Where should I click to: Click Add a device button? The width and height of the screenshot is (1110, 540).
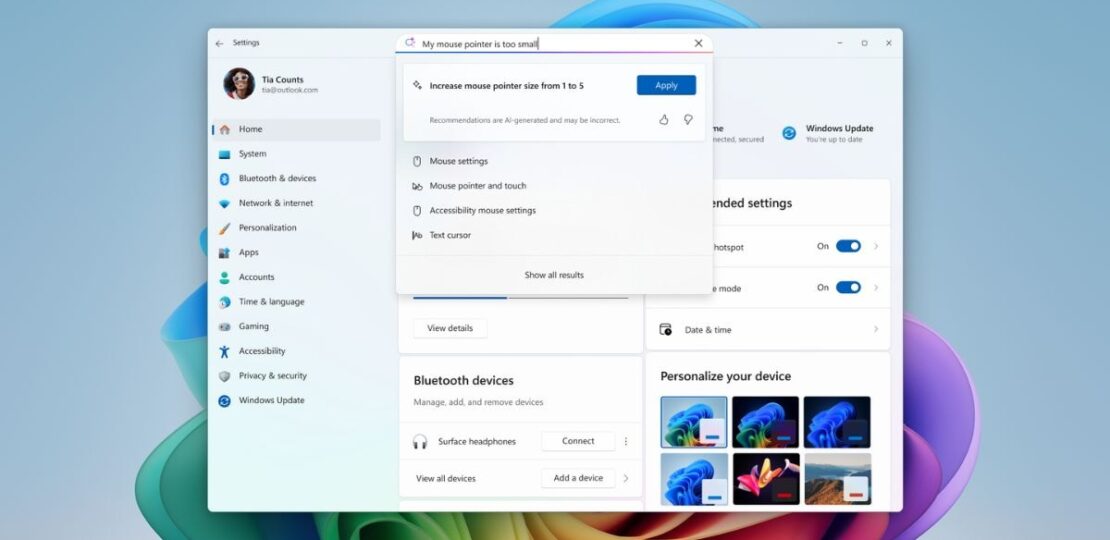tap(578, 478)
